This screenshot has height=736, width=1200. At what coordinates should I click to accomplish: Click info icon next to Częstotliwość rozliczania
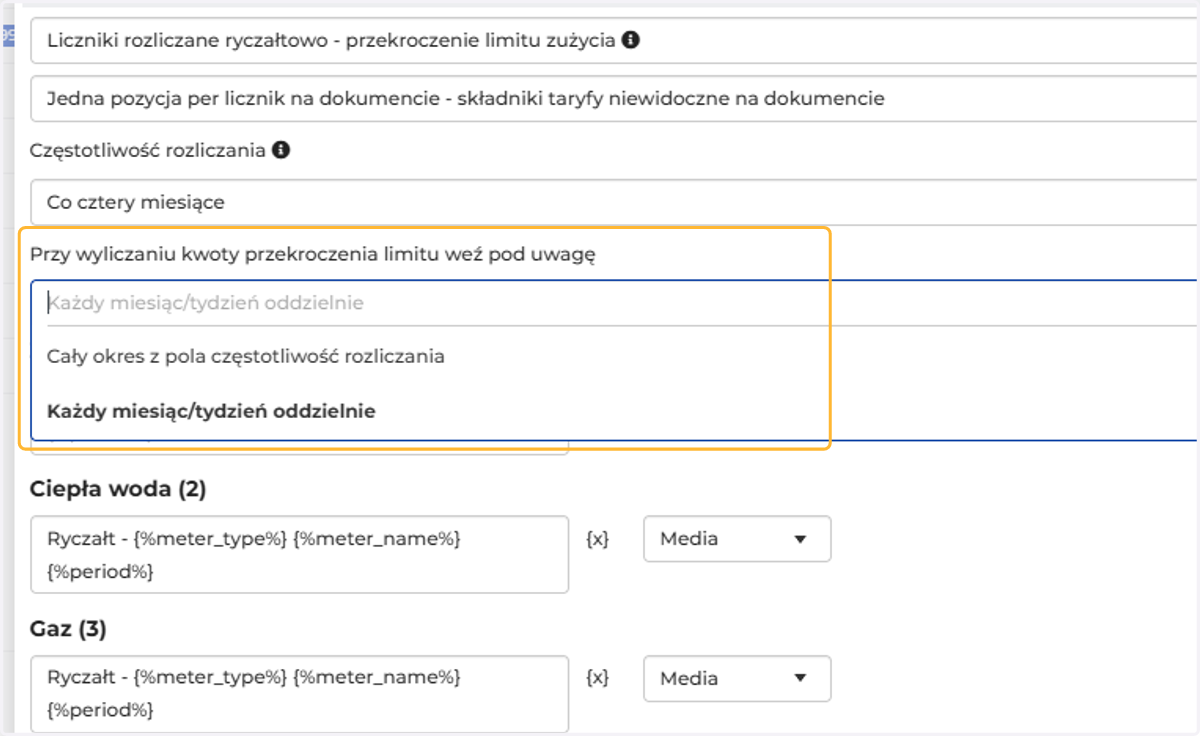tap(281, 150)
